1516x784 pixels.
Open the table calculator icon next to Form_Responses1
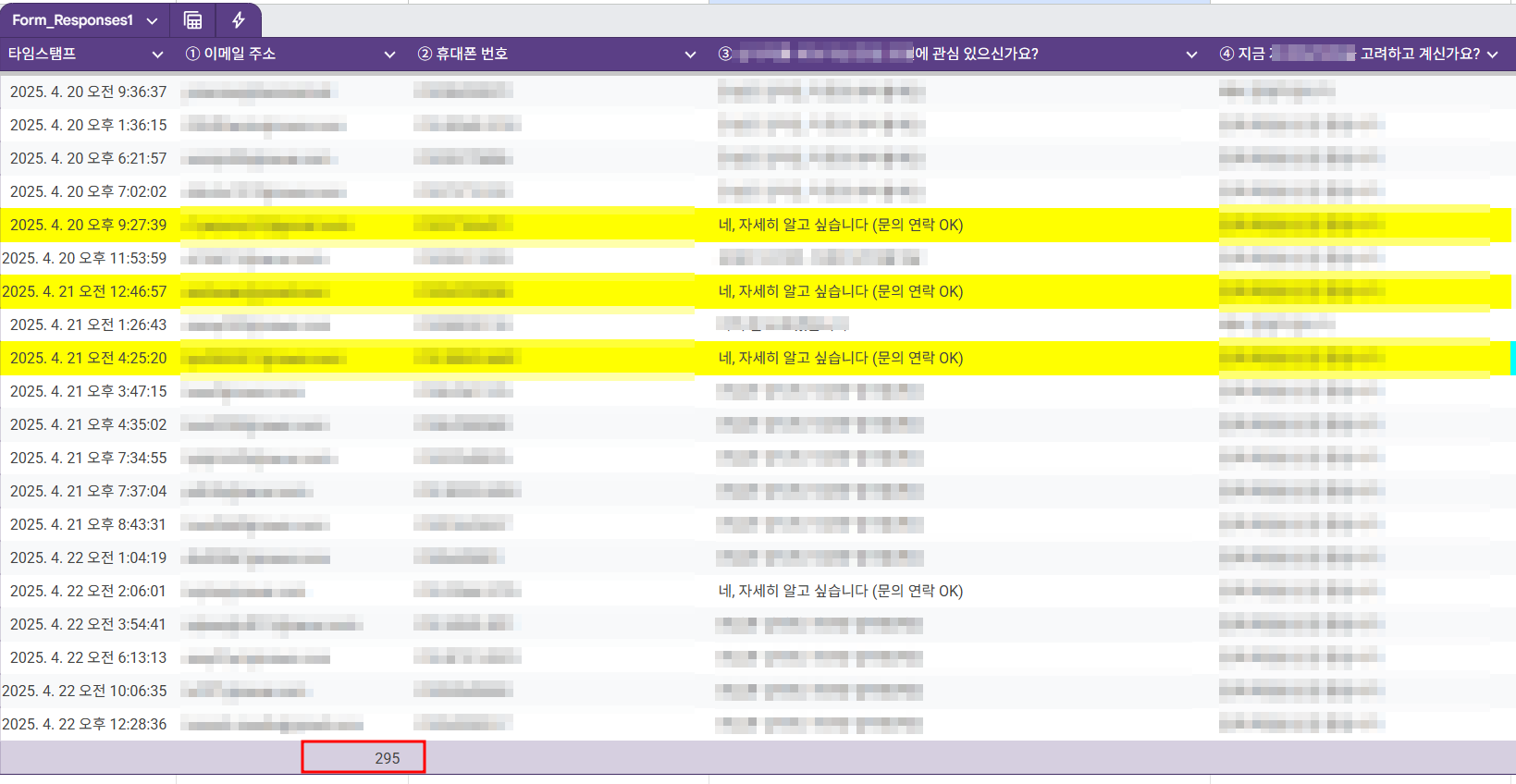193,19
